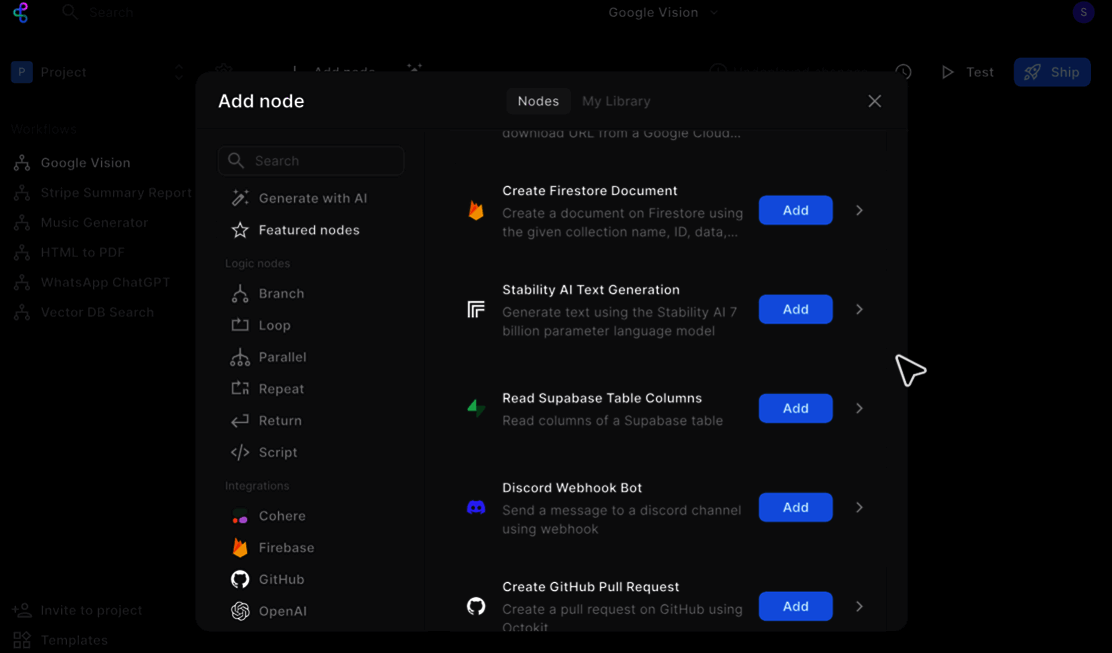Expand Stability AI Text Generation chevron
The height and width of the screenshot is (653, 1112).
859,309
